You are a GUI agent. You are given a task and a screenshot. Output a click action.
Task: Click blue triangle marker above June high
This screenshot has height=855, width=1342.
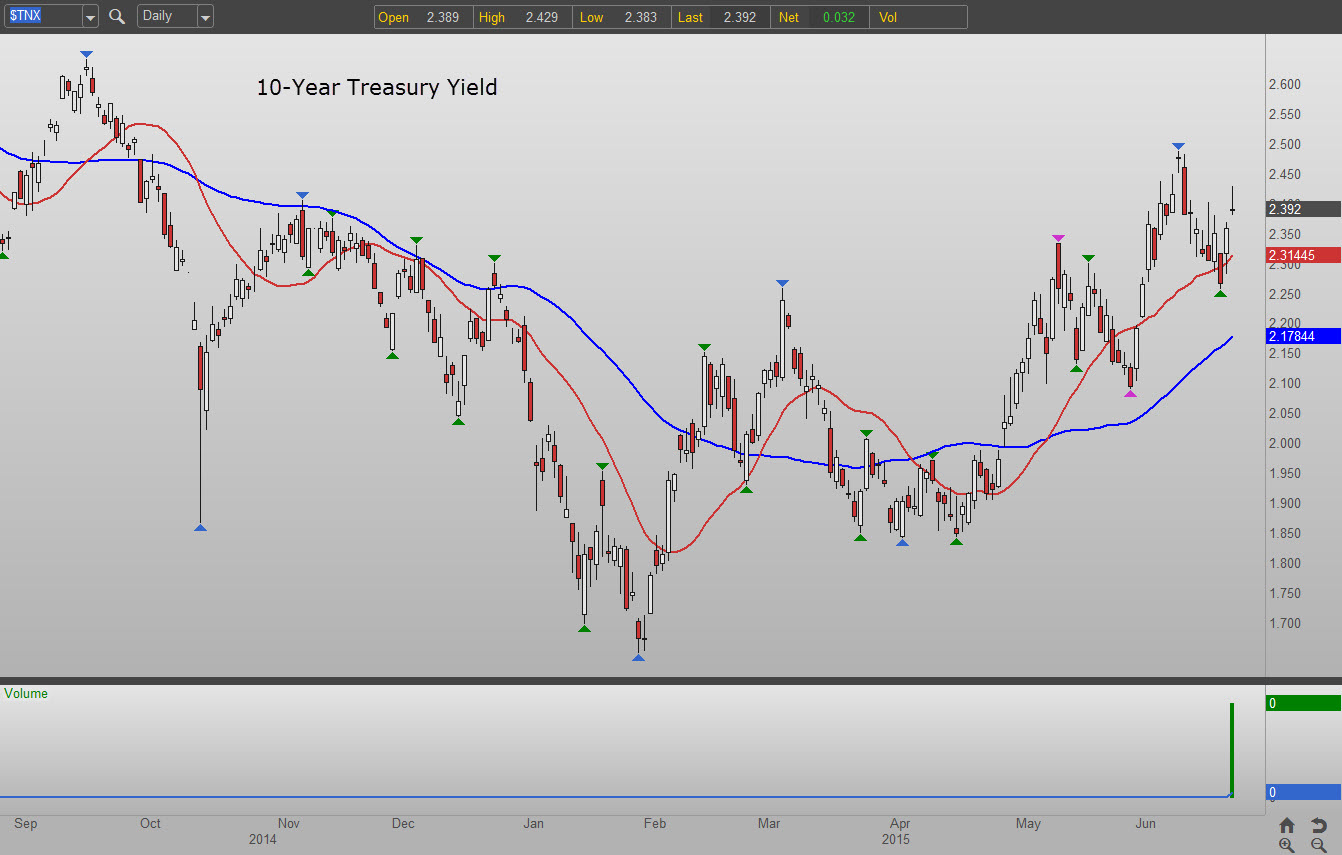1179,147
